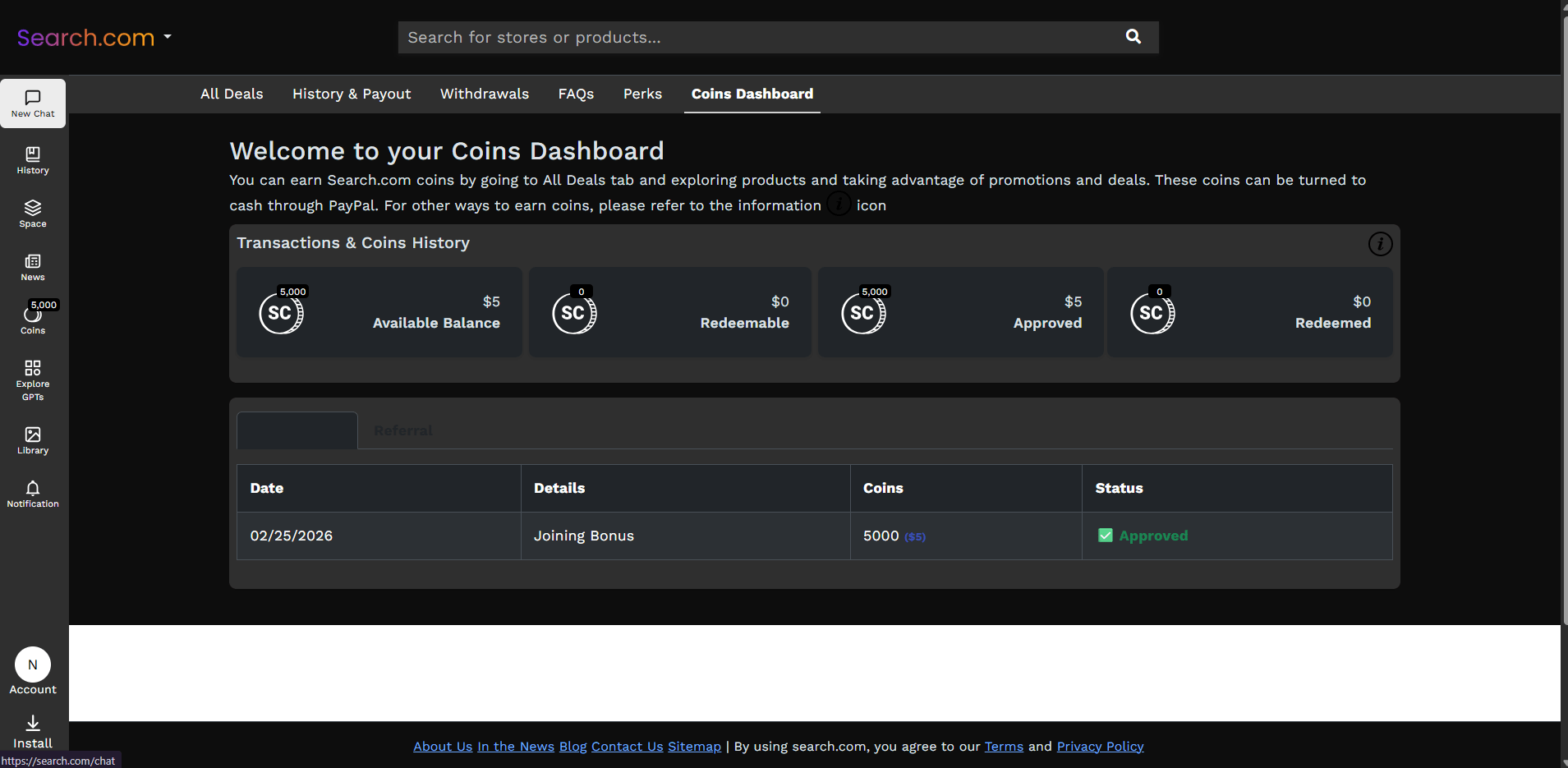Open the Terms link

tap(1004, 746)
